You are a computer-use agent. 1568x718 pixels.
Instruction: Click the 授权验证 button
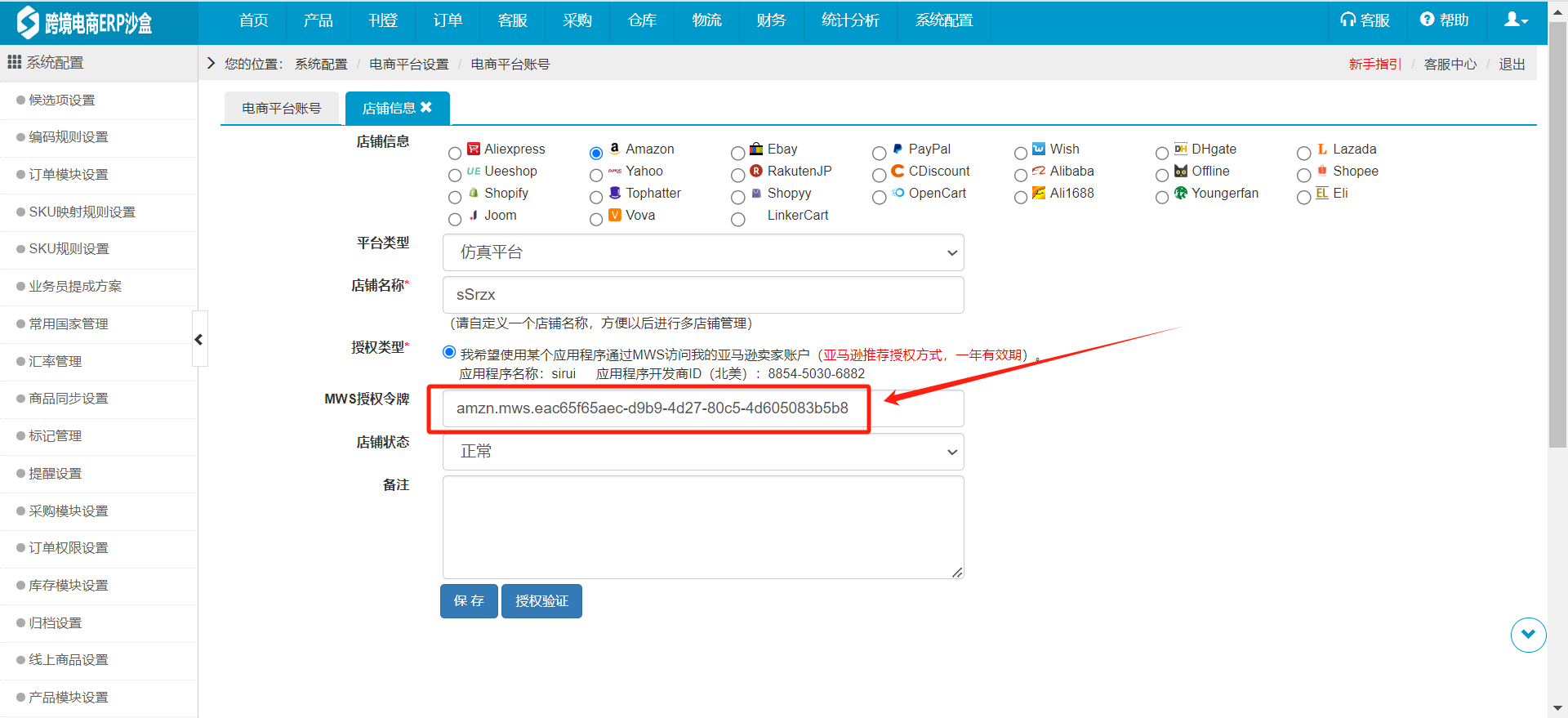click(x=541, y=601)
